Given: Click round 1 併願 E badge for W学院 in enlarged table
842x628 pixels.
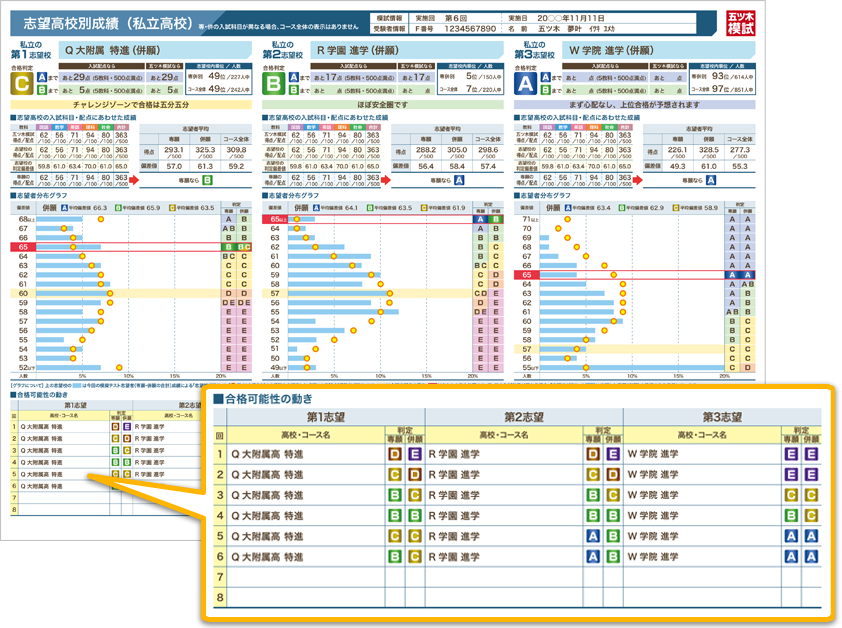Looking at the screenshot, I should tap(811, 454).
